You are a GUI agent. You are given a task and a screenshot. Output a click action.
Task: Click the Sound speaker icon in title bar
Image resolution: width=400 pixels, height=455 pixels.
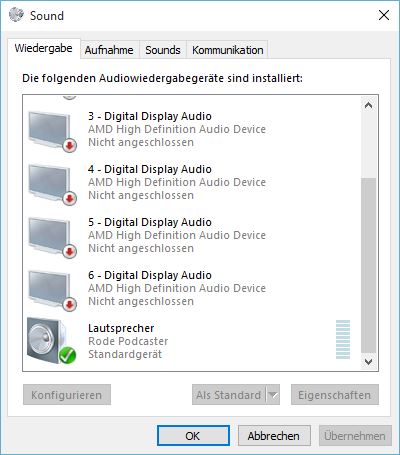(16, 15)
